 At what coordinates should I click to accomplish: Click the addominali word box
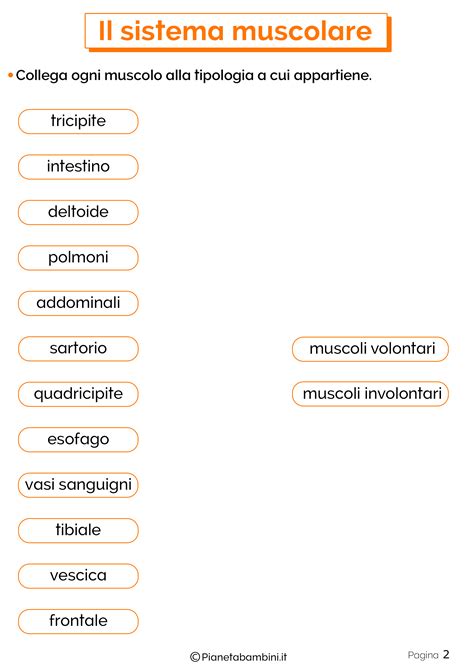pyautogui.click(x=78, y=303)
